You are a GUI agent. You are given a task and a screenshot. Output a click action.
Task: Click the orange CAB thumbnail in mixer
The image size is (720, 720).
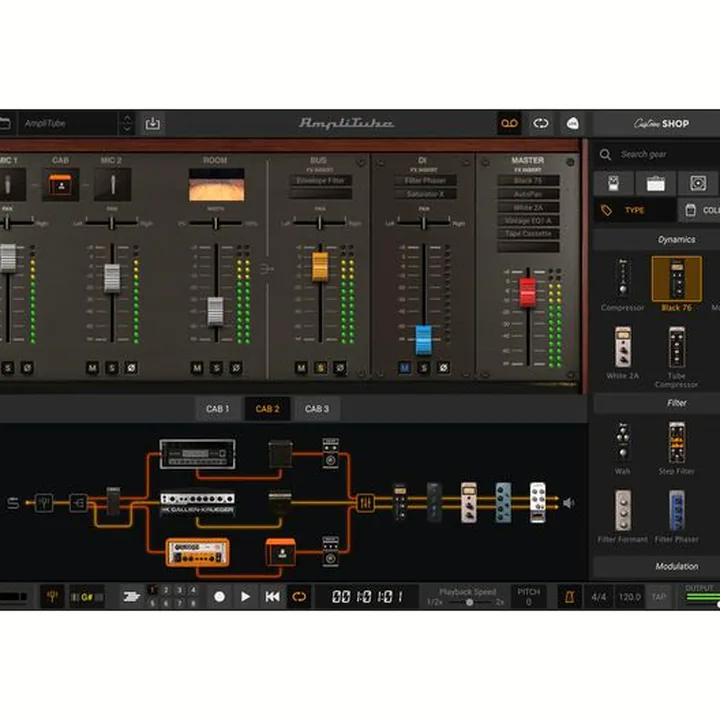61,185
